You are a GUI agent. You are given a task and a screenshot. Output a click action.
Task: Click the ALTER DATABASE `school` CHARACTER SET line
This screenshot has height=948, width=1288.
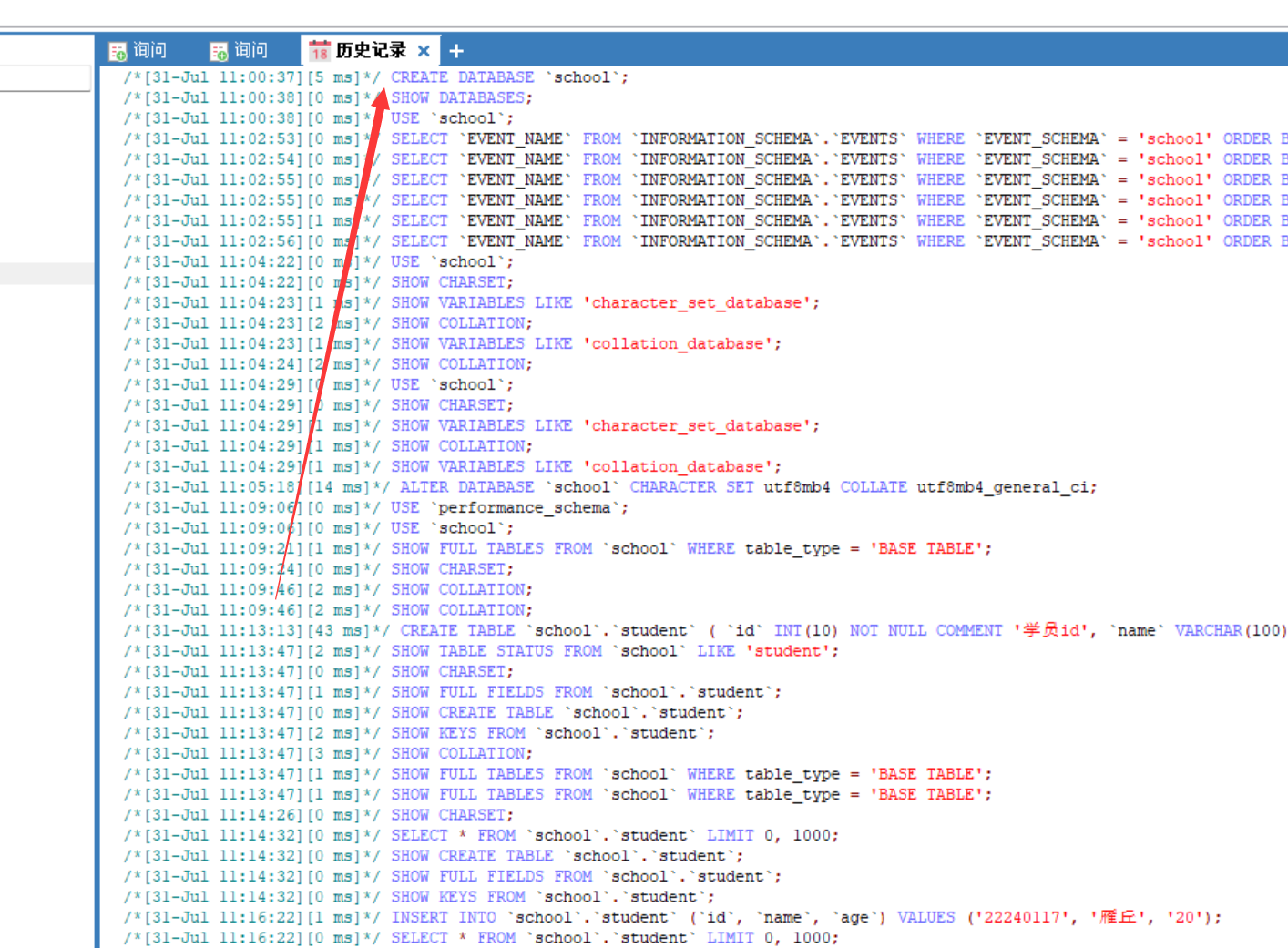pyautogui.click(x=610, y=487)
